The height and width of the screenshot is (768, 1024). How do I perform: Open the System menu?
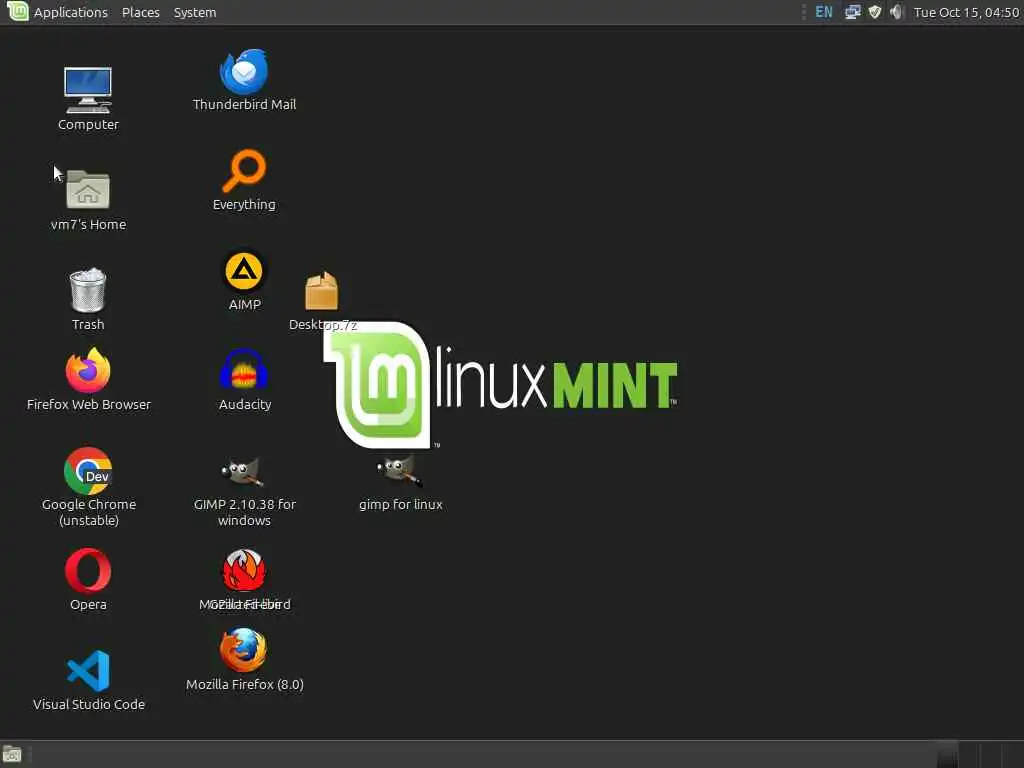coord(195,12)
